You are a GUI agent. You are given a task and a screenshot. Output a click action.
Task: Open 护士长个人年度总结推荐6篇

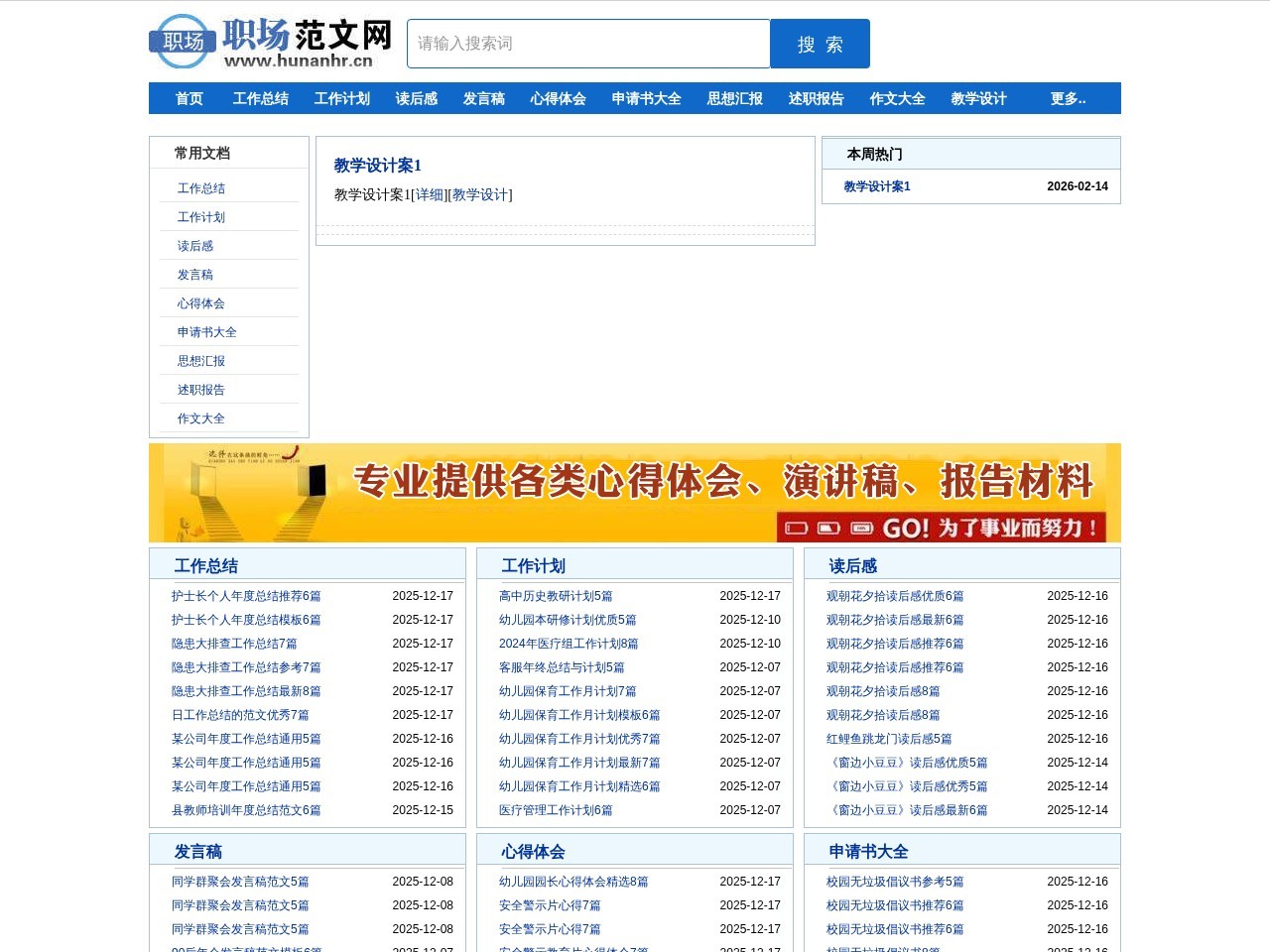(246, 596)
